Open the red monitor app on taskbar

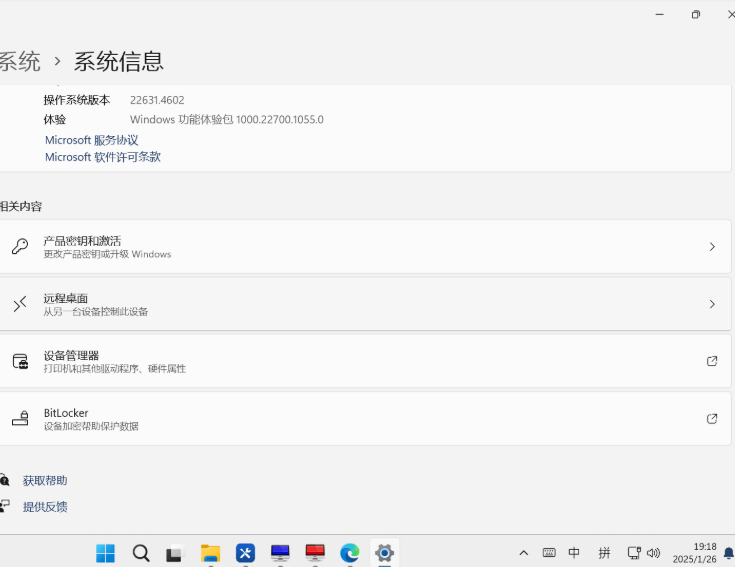pos(315,553)
